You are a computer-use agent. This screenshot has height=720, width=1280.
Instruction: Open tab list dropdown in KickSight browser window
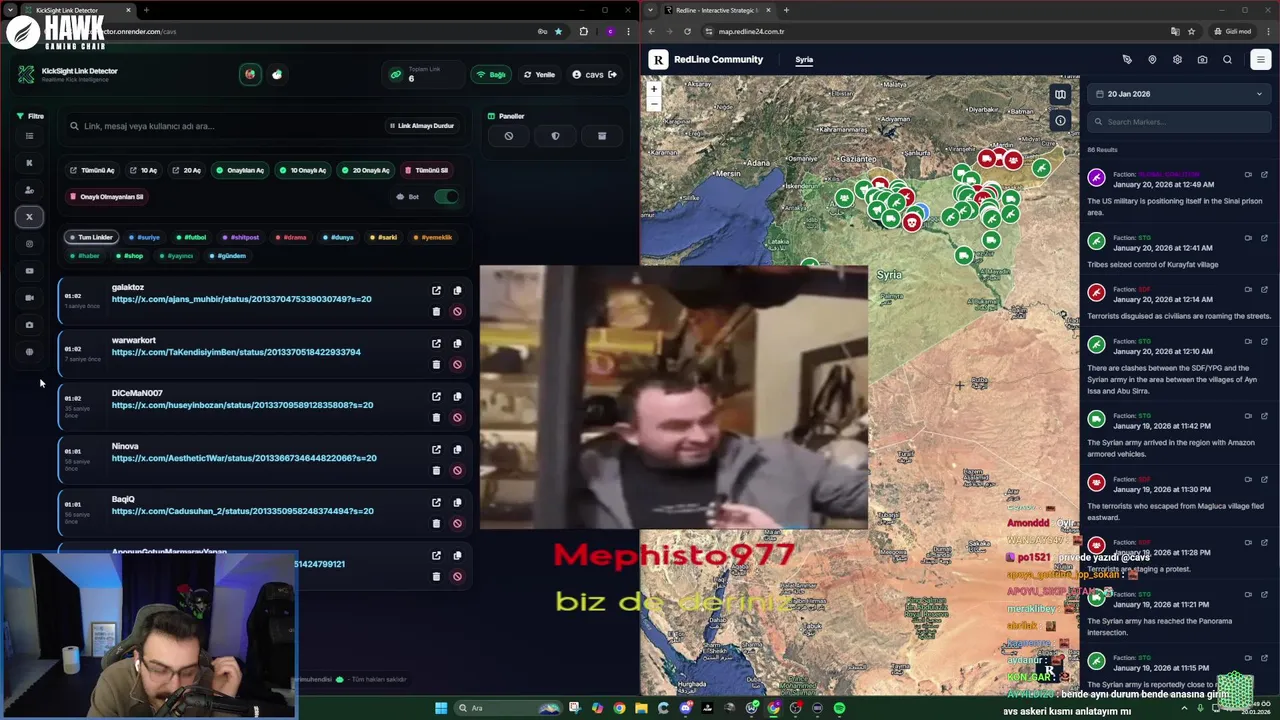pyautogui.click(x=11, y=10)
